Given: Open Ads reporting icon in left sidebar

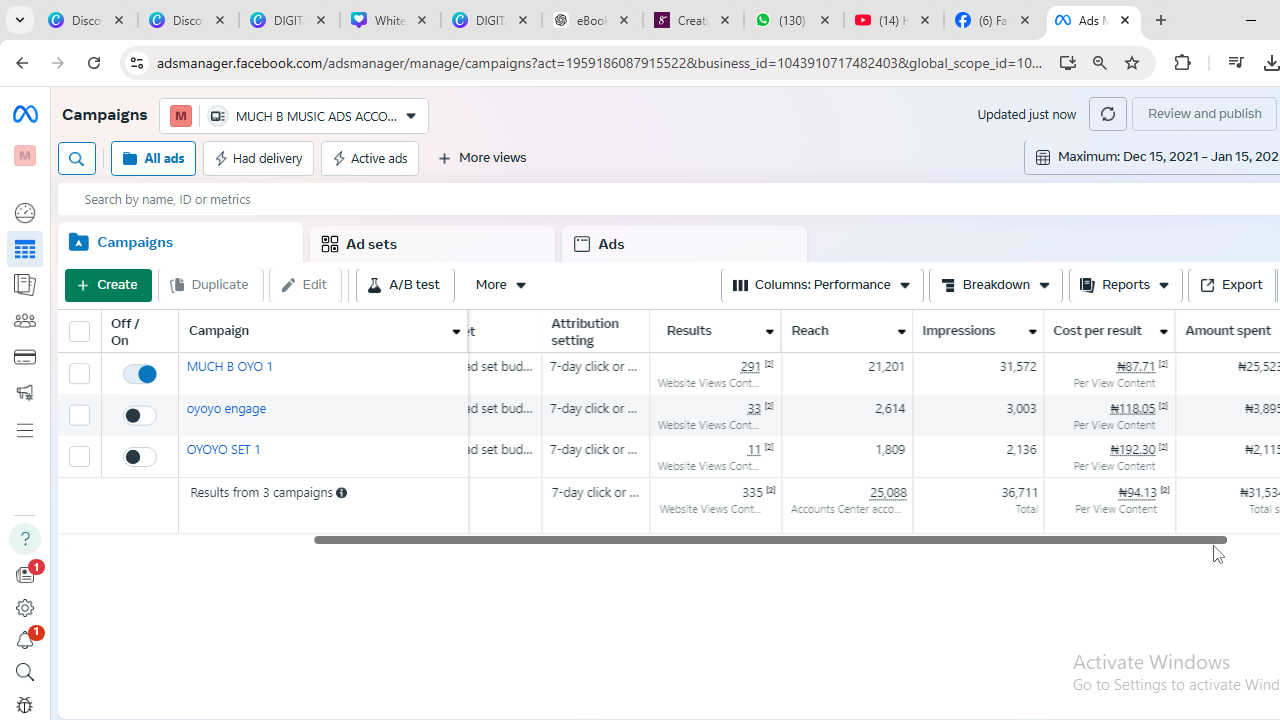Looking at the screenshot, I should (25, 285).
